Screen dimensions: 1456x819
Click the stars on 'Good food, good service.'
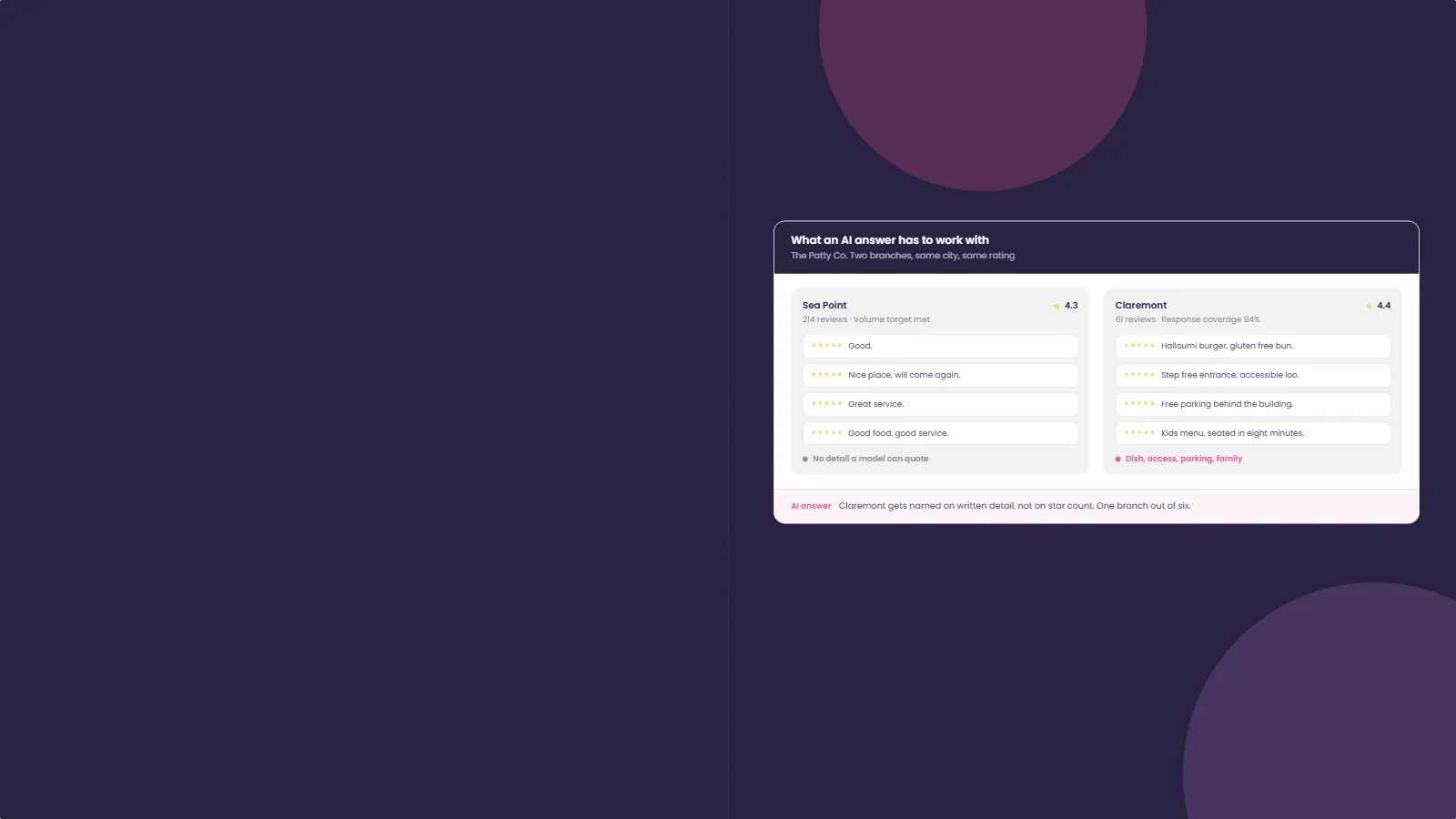826,433
